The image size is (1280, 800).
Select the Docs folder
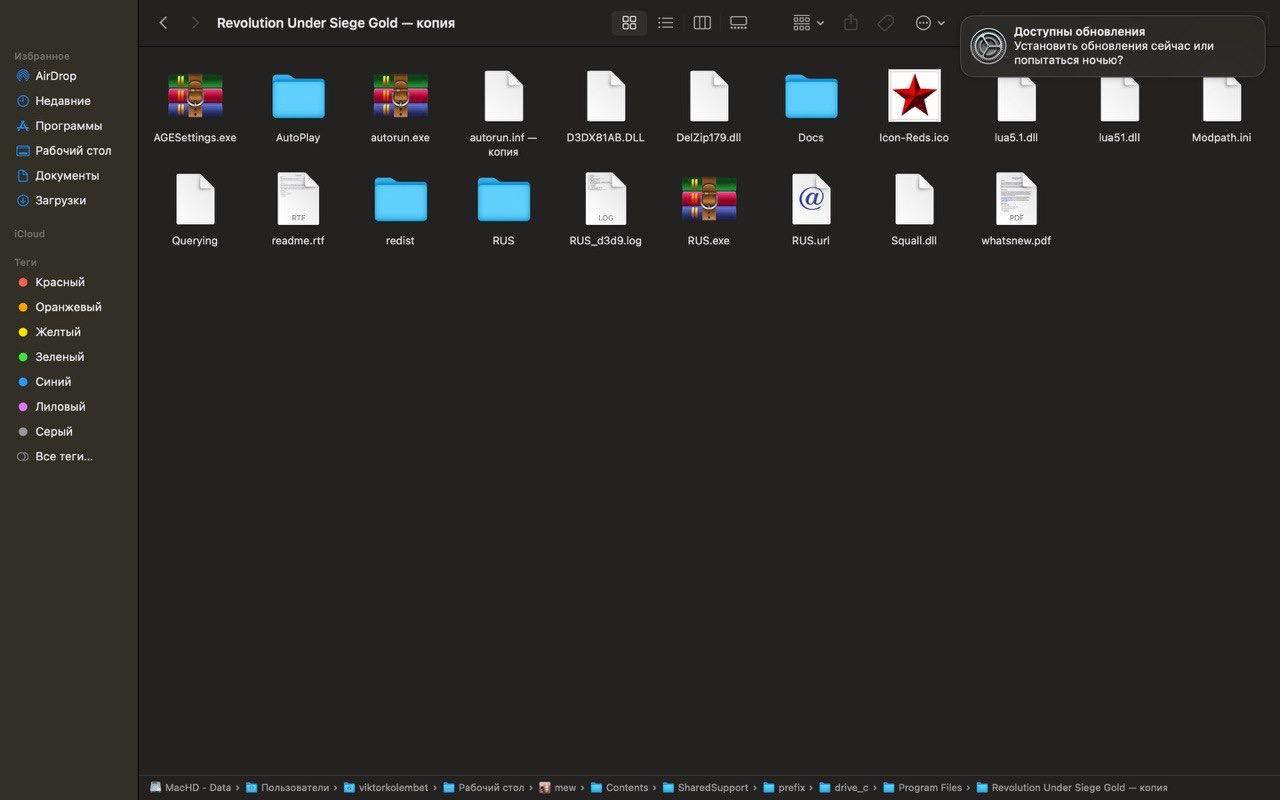(811, 97)
